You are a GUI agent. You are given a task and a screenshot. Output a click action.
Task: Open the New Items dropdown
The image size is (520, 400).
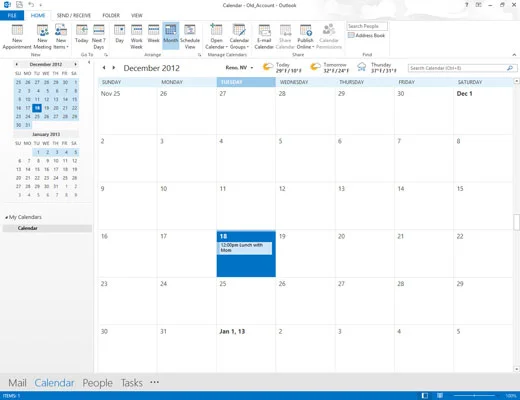(61, 36)
